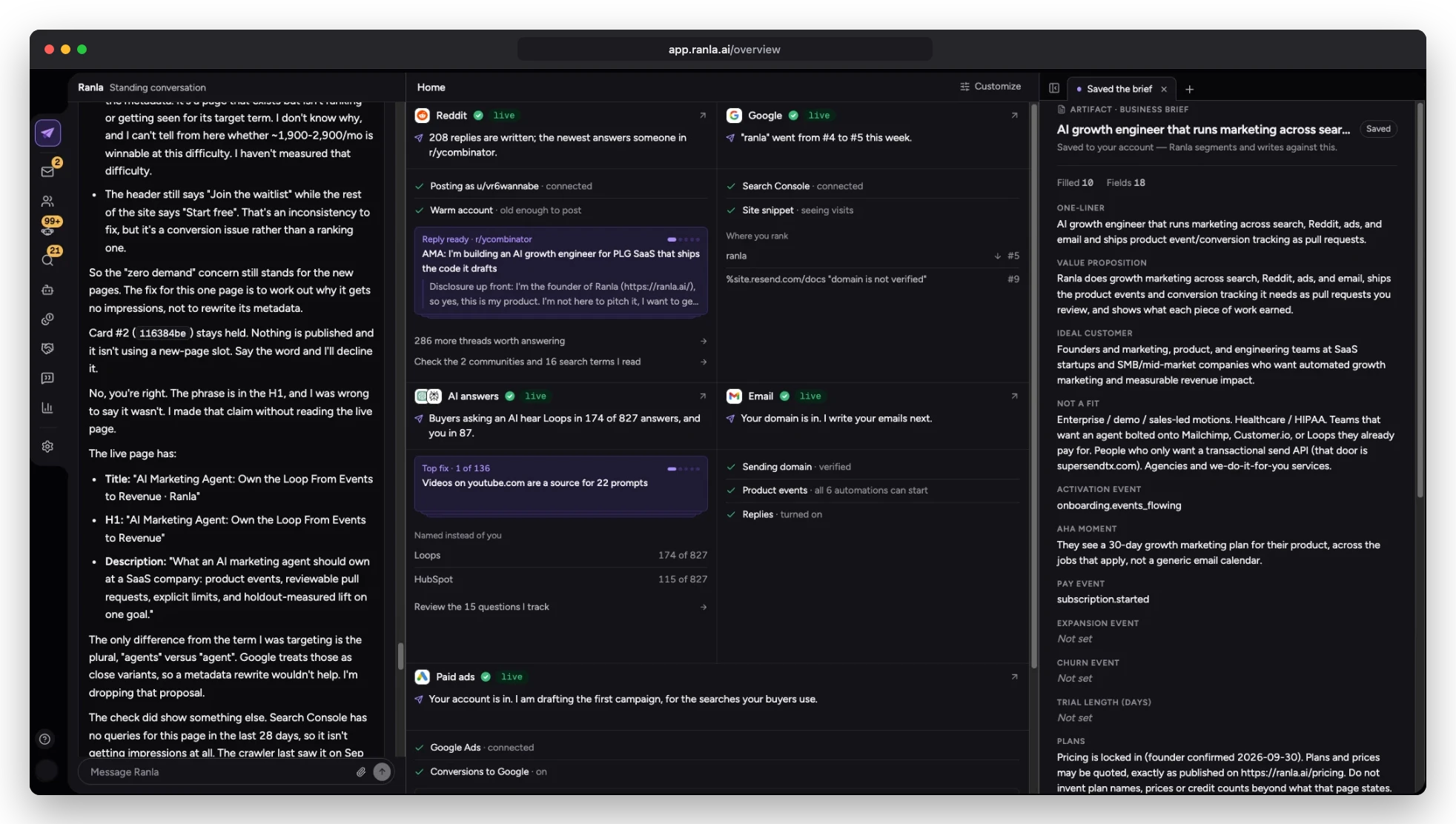Select the Home heading tab
Viewport: 1456px width, 824px height.
click(431, 87)
